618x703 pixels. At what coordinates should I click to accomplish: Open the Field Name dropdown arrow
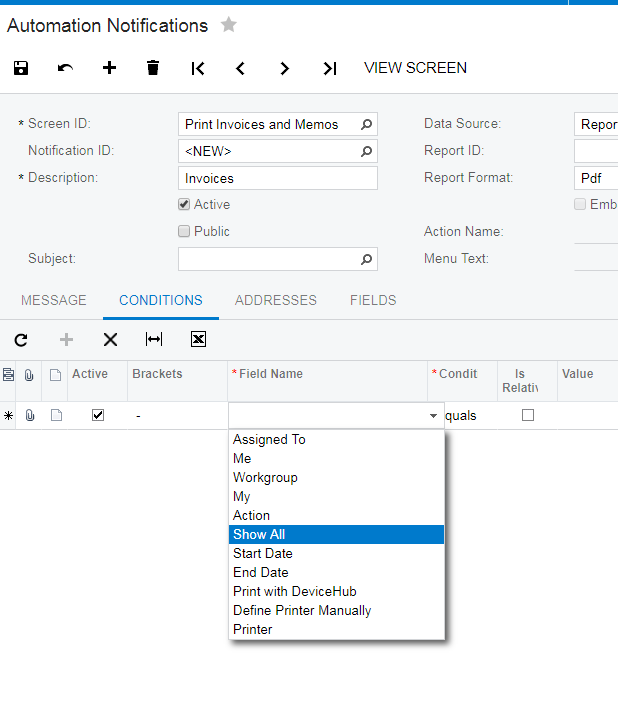coord(433,415)
